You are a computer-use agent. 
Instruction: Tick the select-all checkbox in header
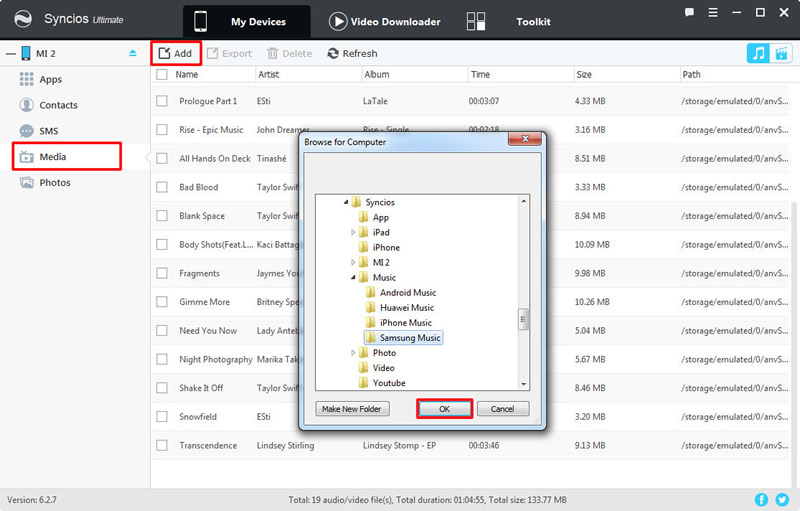pos(162,74)
